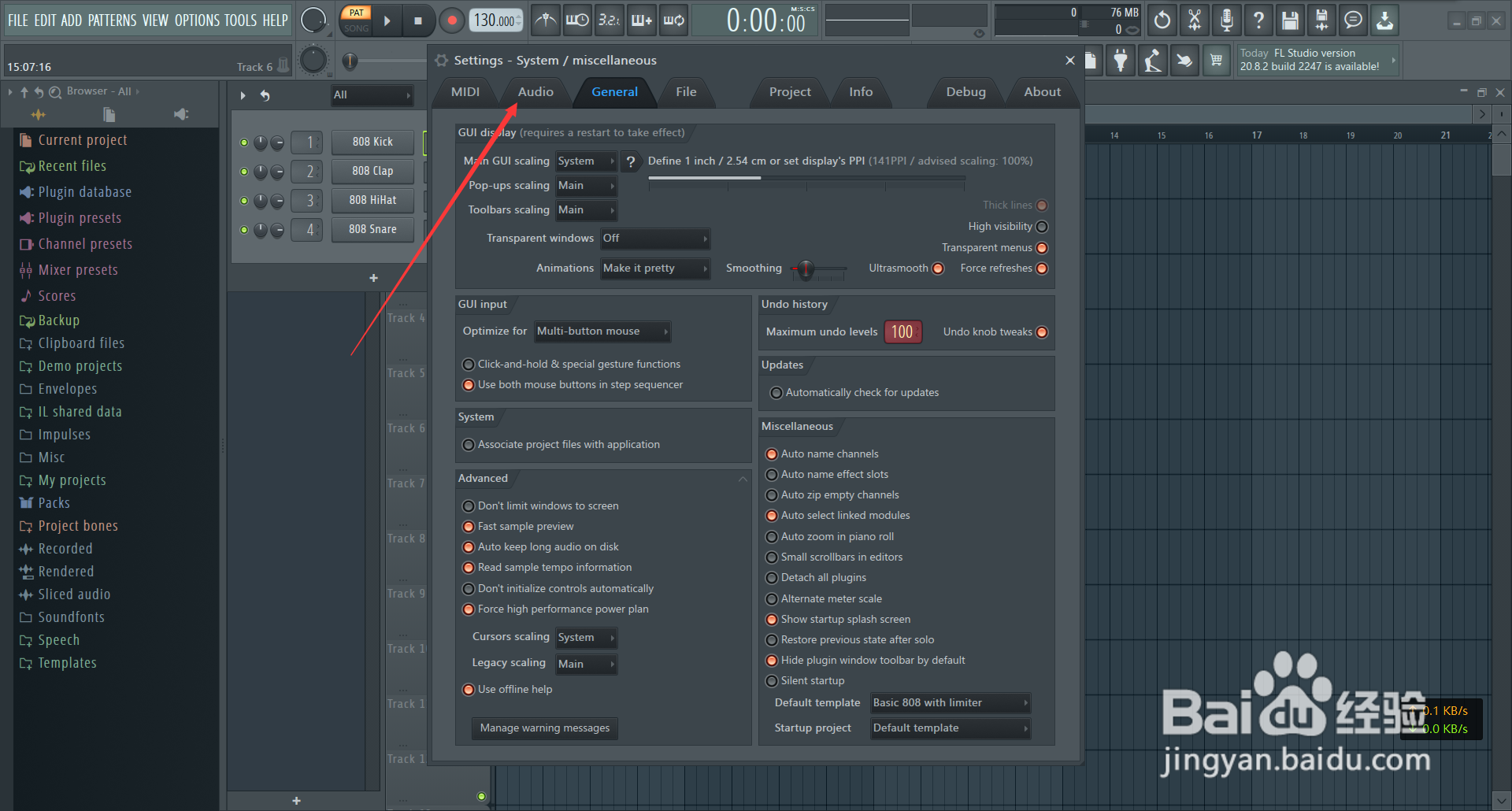1512x811 pixels.
Task: Click the Maximum undo levels 100 field
Action: (x=902, y=332)
